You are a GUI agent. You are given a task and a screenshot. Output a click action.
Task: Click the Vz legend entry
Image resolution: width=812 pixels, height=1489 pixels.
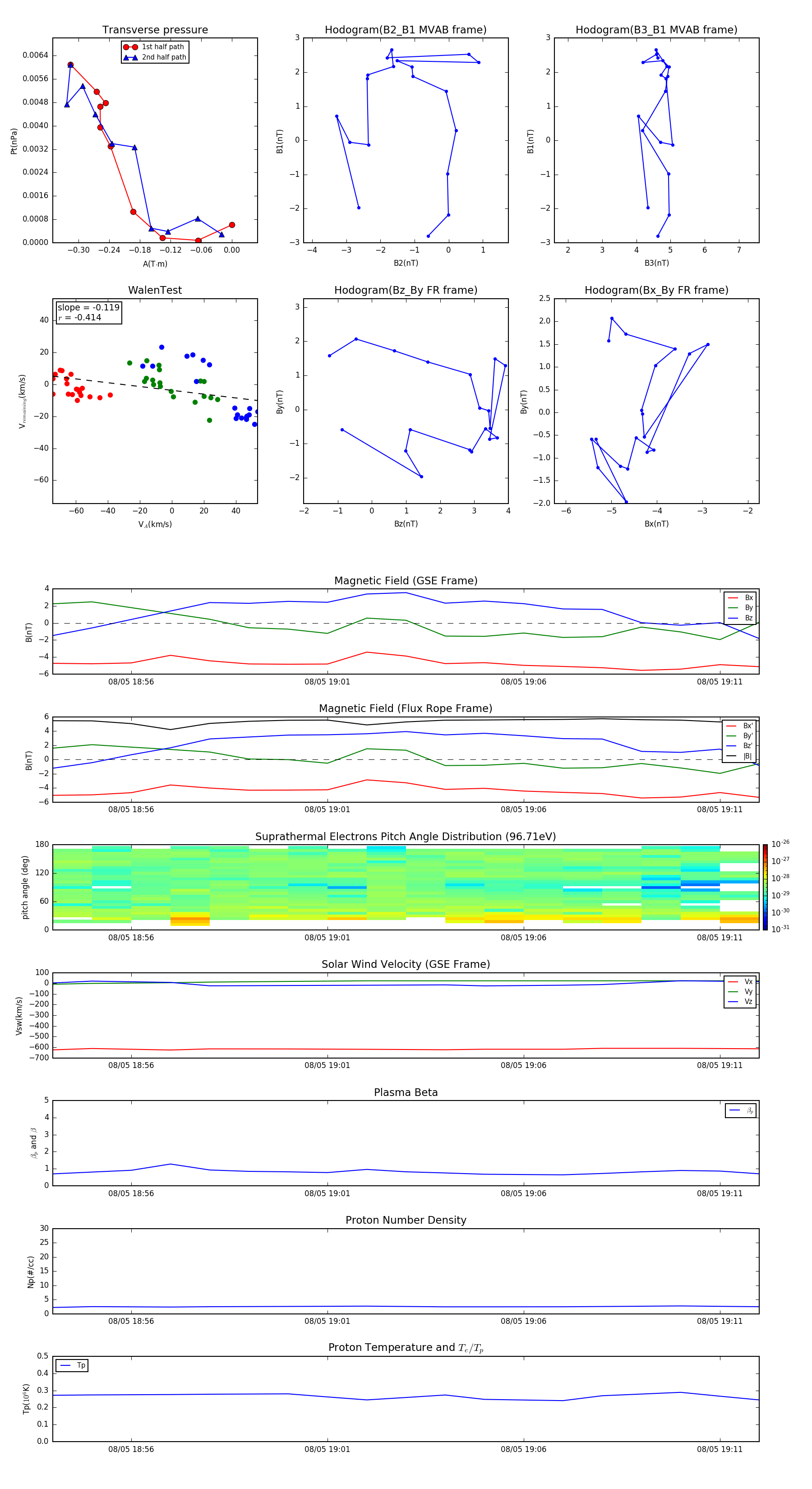(740, 1002)
